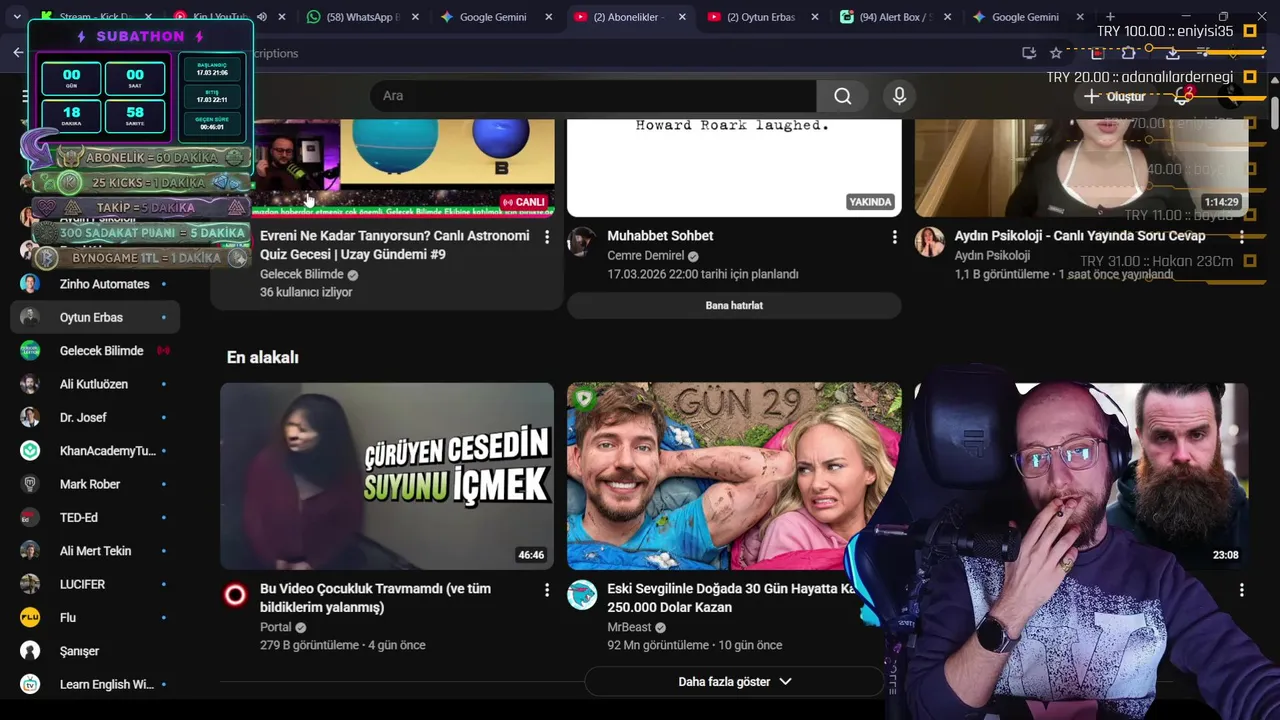Screen dimensions: 1280x720
Task: Select the active Abonelikler tab
Action: tap(630, 17)
